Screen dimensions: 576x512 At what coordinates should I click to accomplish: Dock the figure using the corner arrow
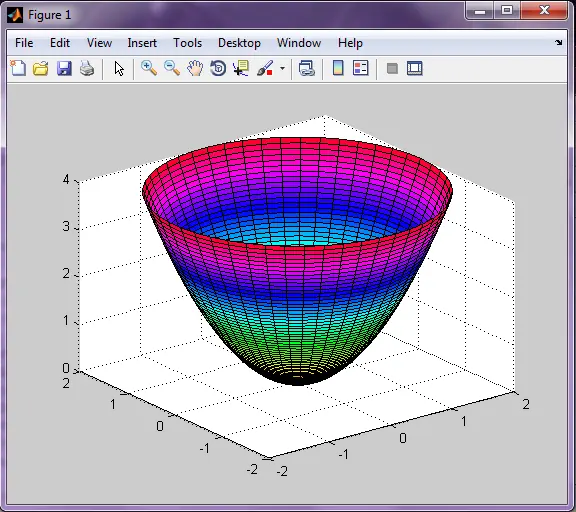559,43
